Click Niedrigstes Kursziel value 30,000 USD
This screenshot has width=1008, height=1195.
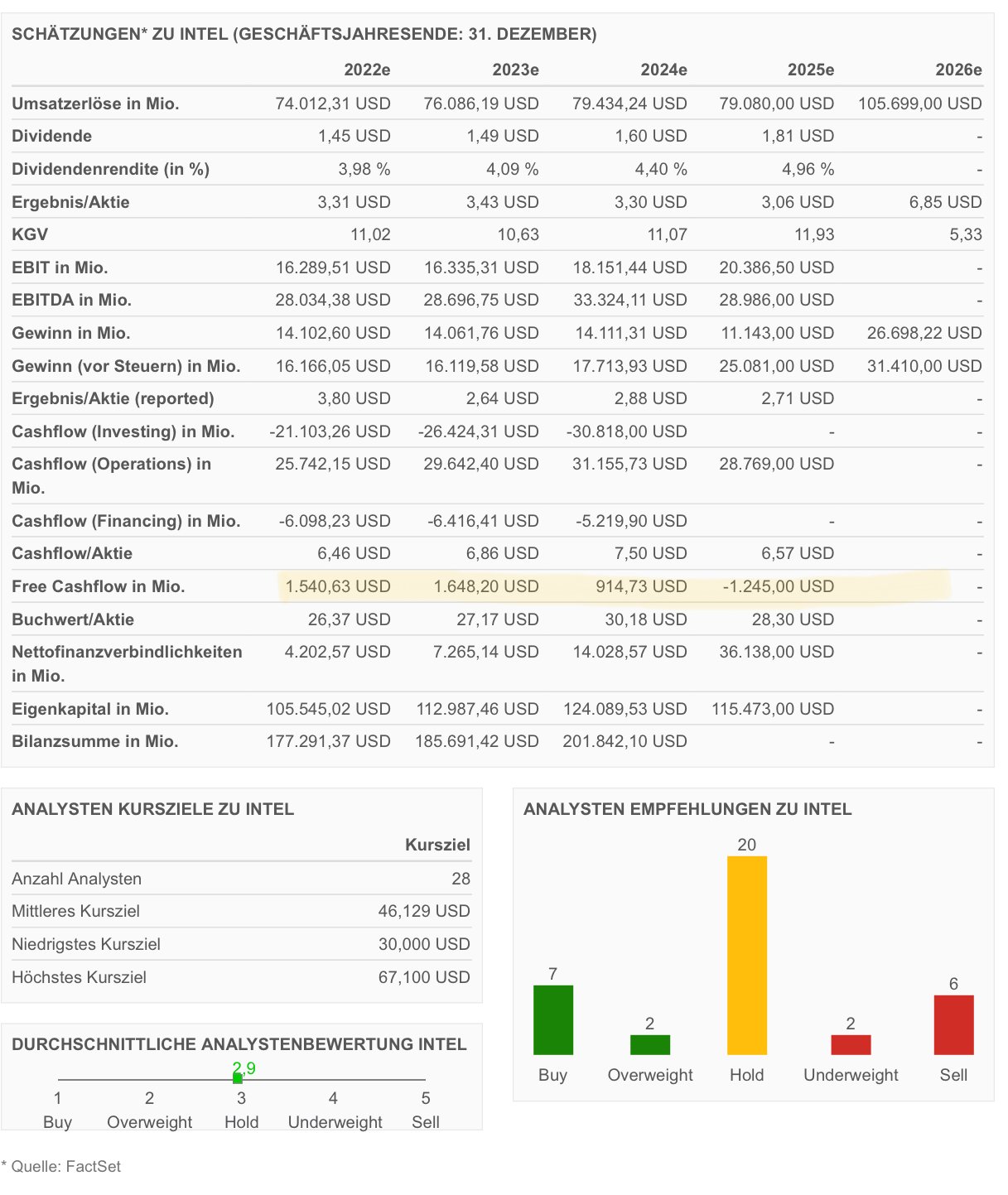point(424,944)
